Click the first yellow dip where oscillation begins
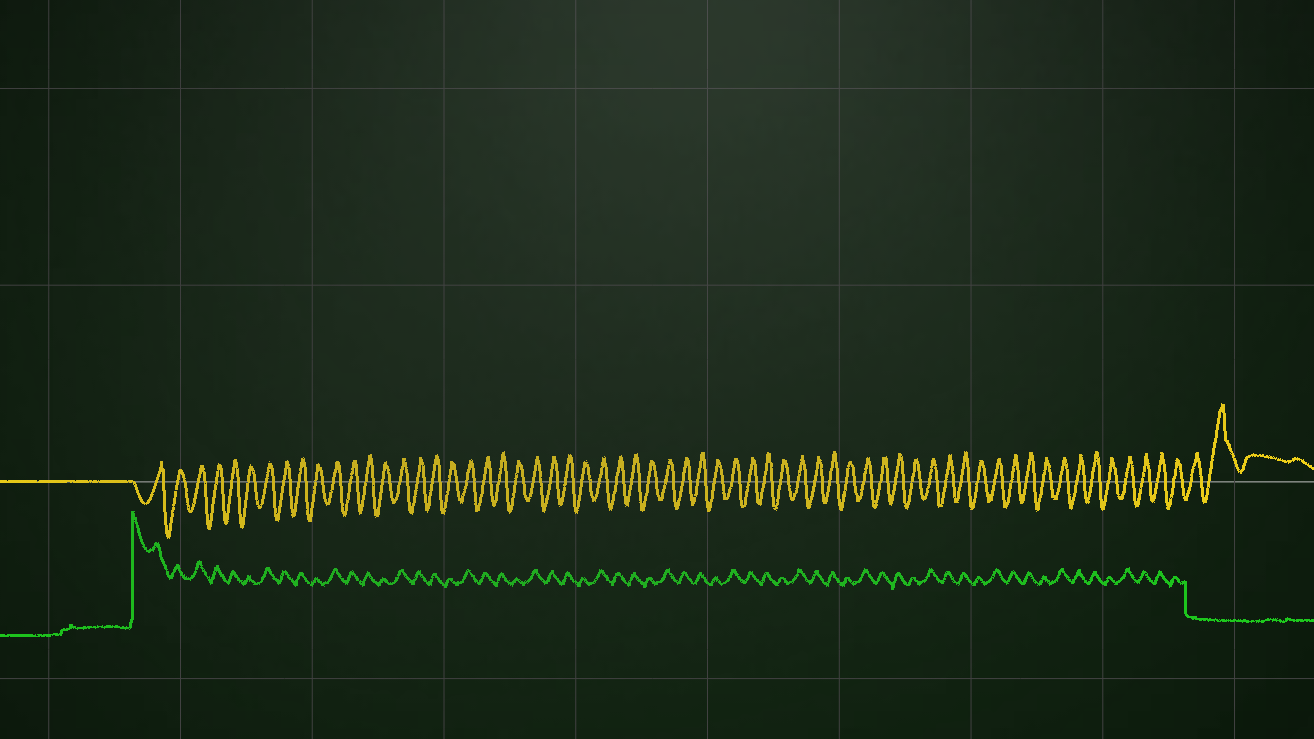 click(145, 501)
